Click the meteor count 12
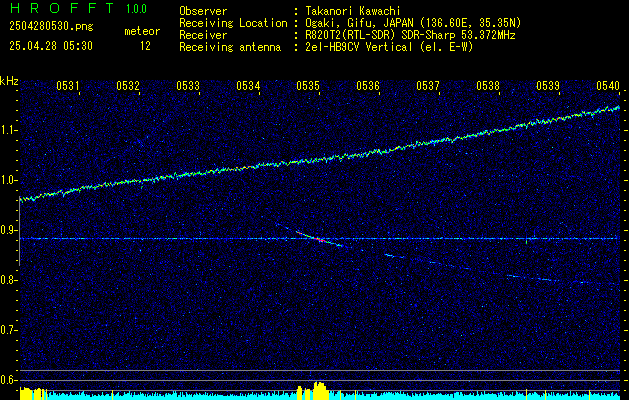The height and width of the screenshot is (400, 629). tap(145, 46)
